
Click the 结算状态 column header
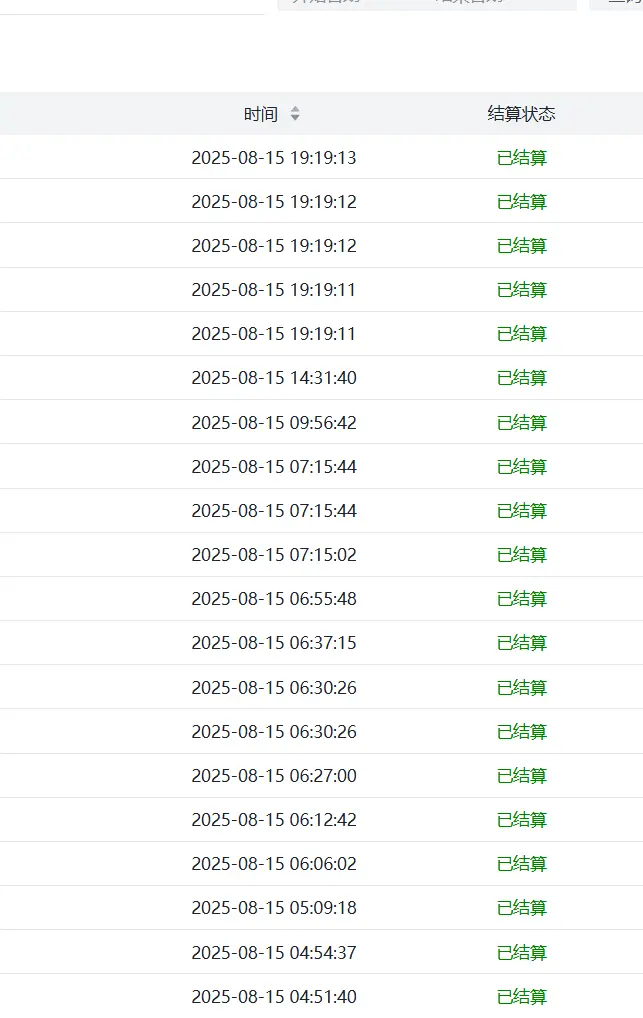[x=522, y=114]
